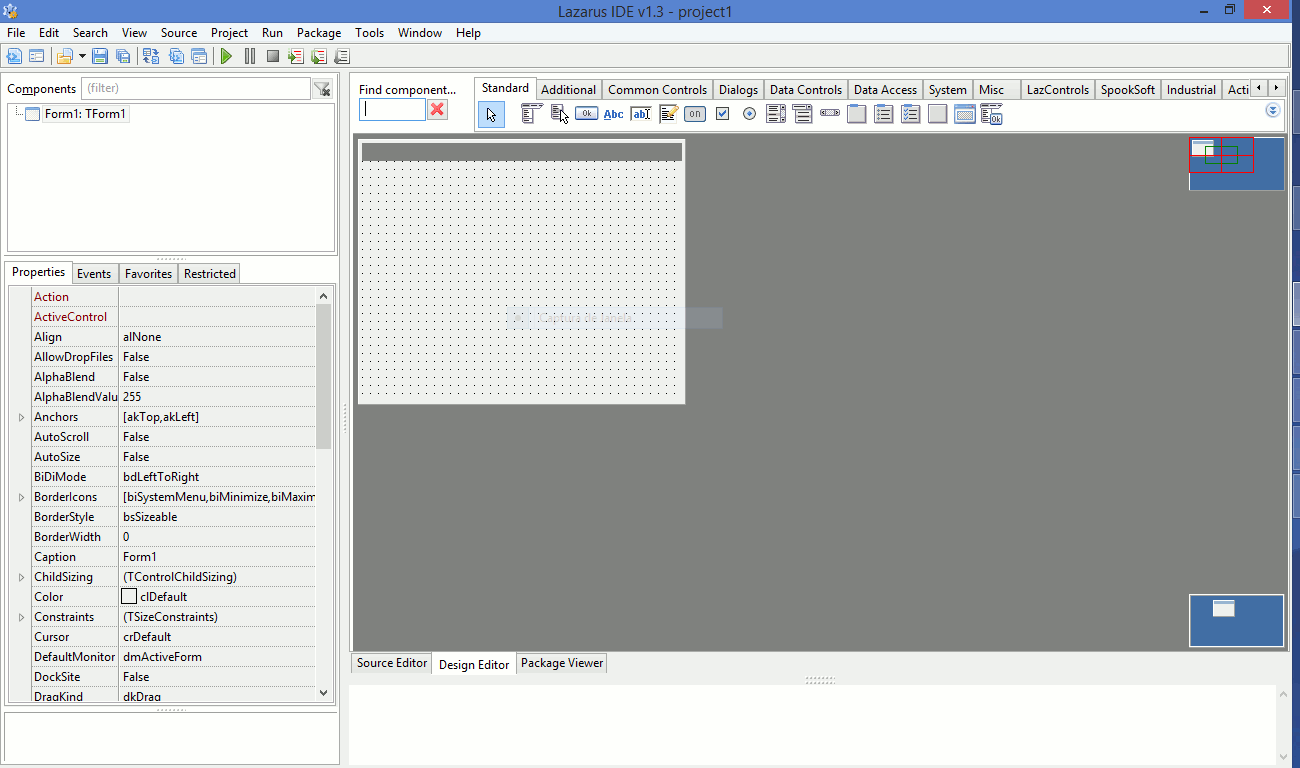Click the Pause debugging icon
Image resolution: width=1300 pixels, height=768 pixels.
point(250,56)
